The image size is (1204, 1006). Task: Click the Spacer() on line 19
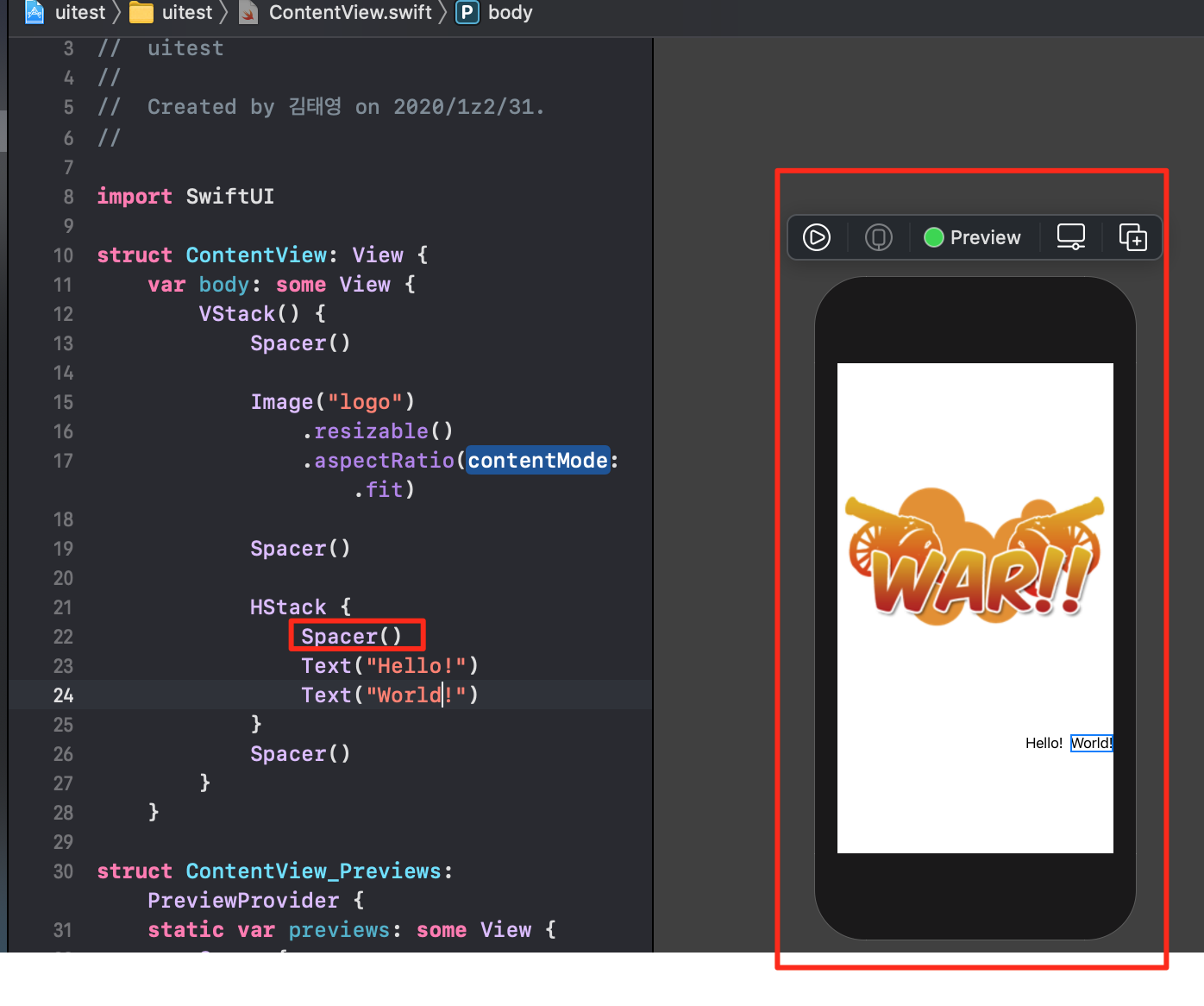click(301, 549)
